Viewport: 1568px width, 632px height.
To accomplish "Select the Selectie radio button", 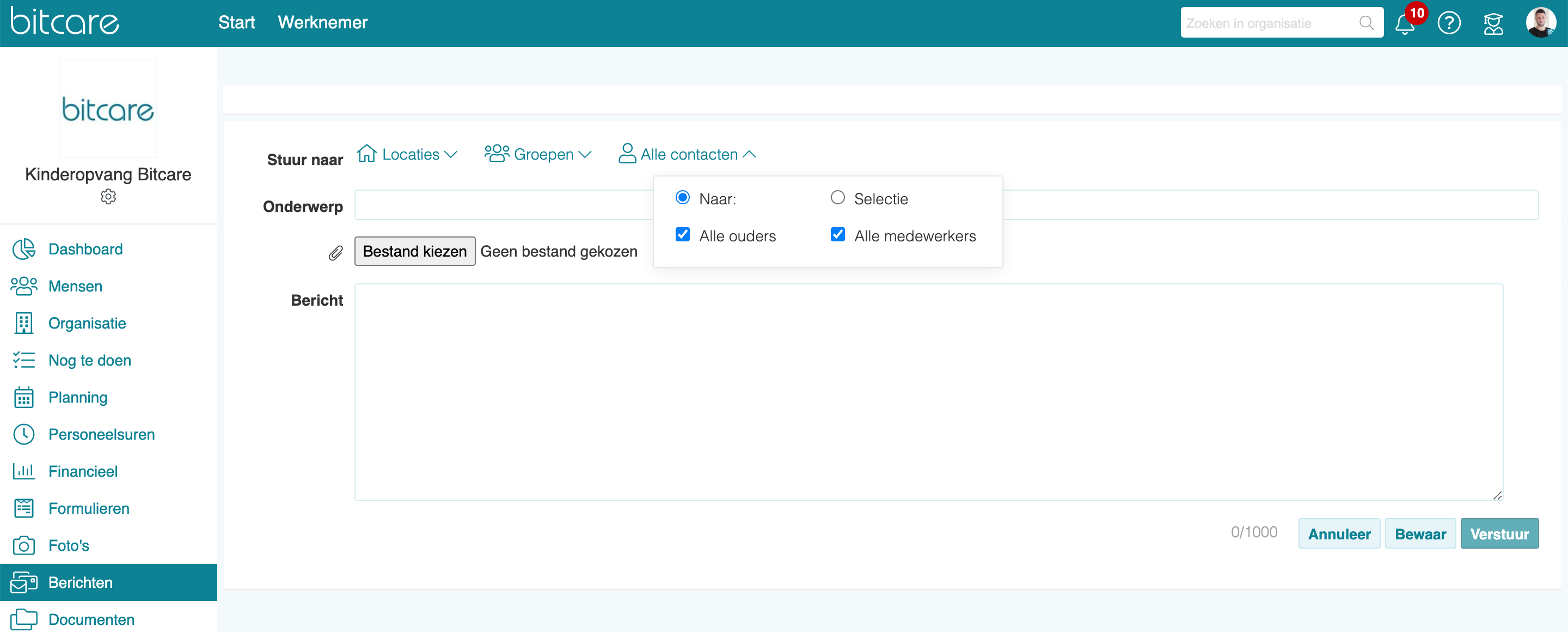I will pos(837,198).
